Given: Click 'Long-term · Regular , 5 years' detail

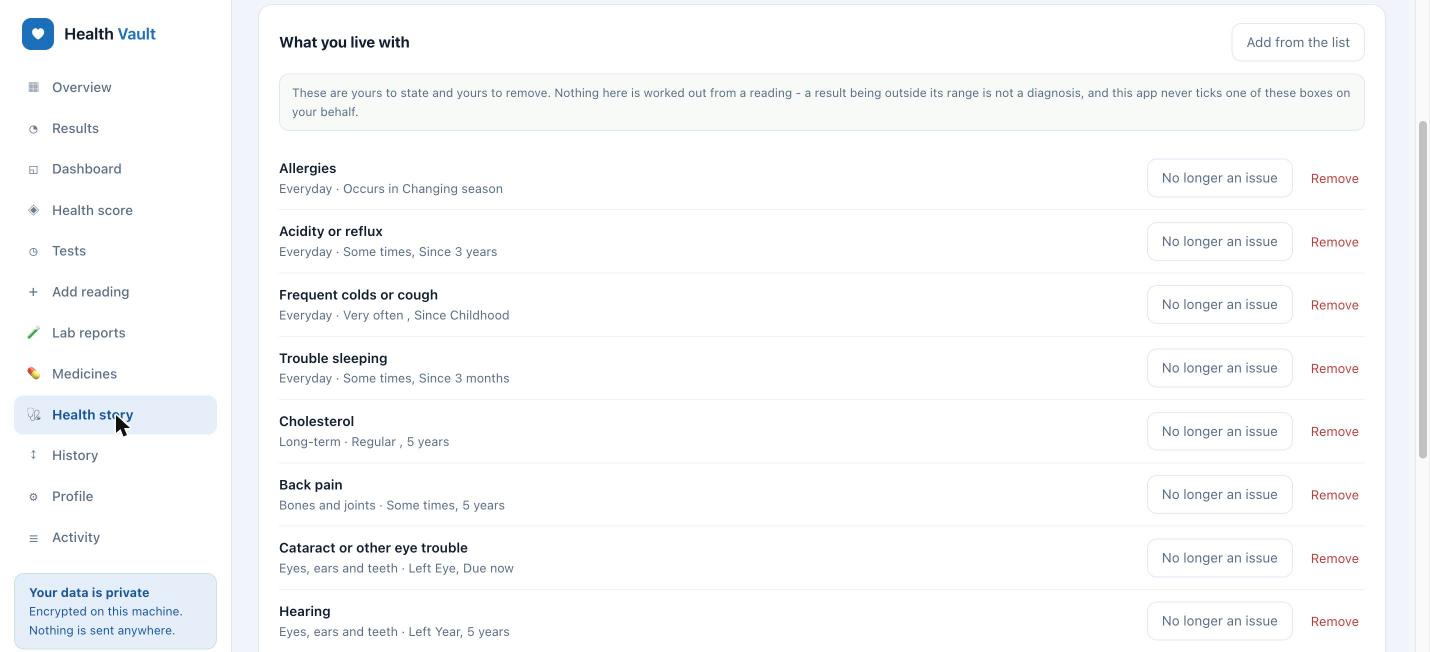Looking at the screenshot, I should [x=364, y=442].
